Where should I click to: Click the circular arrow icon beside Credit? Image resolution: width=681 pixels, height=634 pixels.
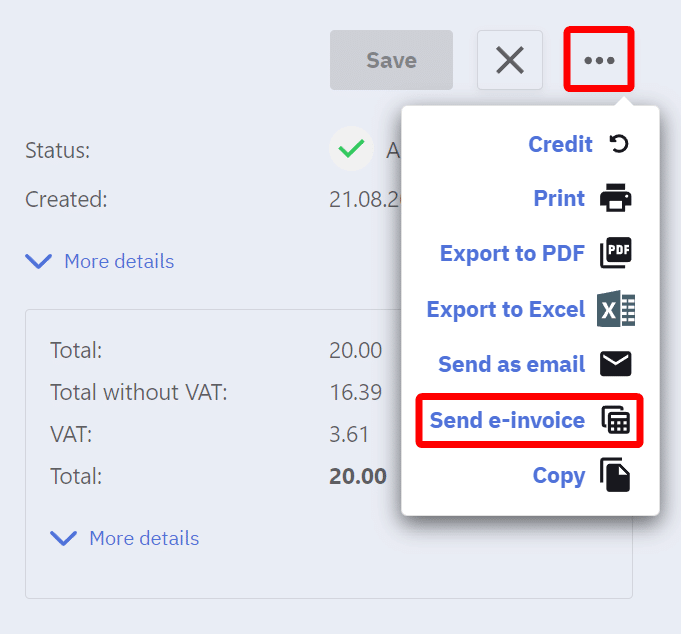click(619, 144)
